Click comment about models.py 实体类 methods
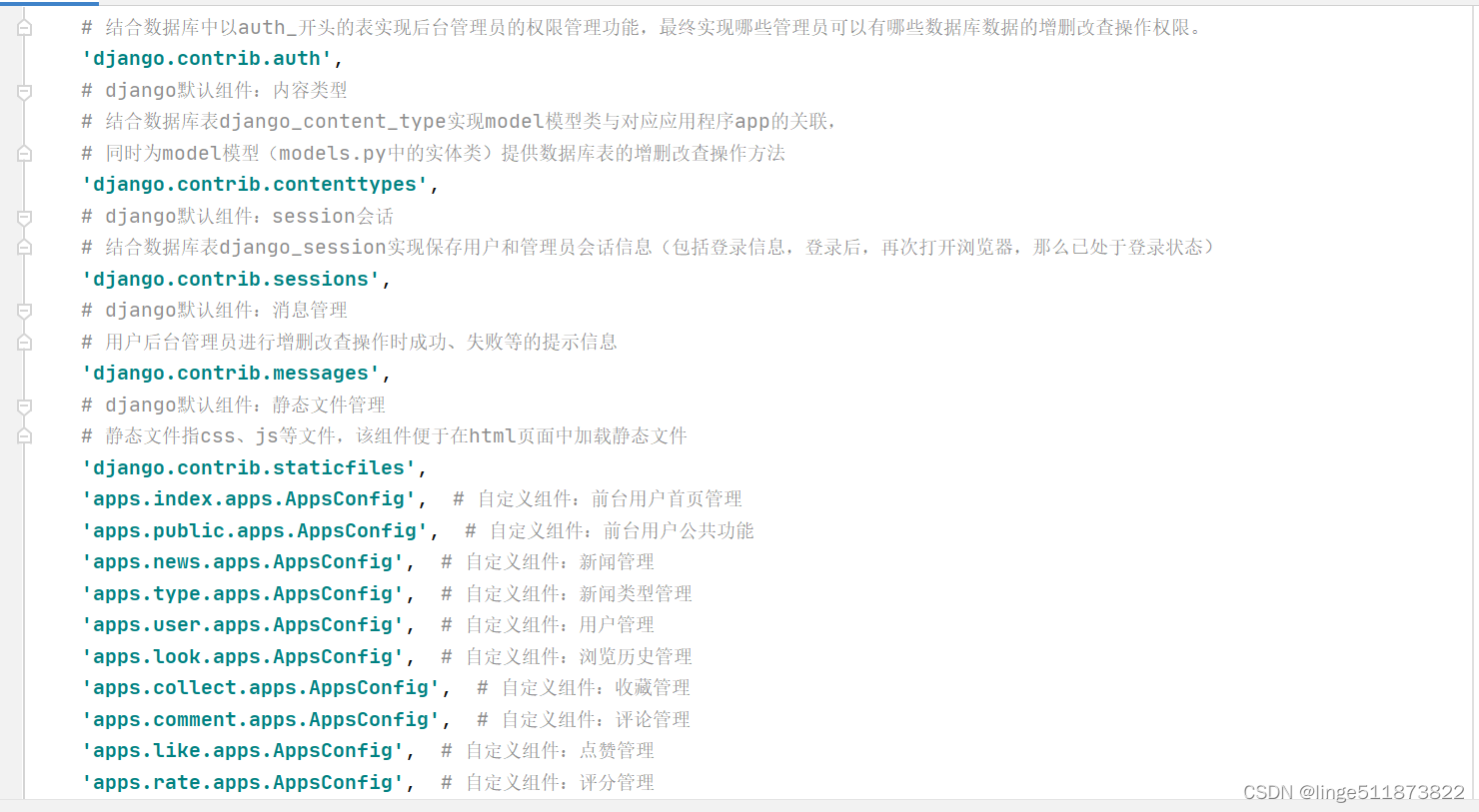The image size is (1479, 812). tap(434, 154)
